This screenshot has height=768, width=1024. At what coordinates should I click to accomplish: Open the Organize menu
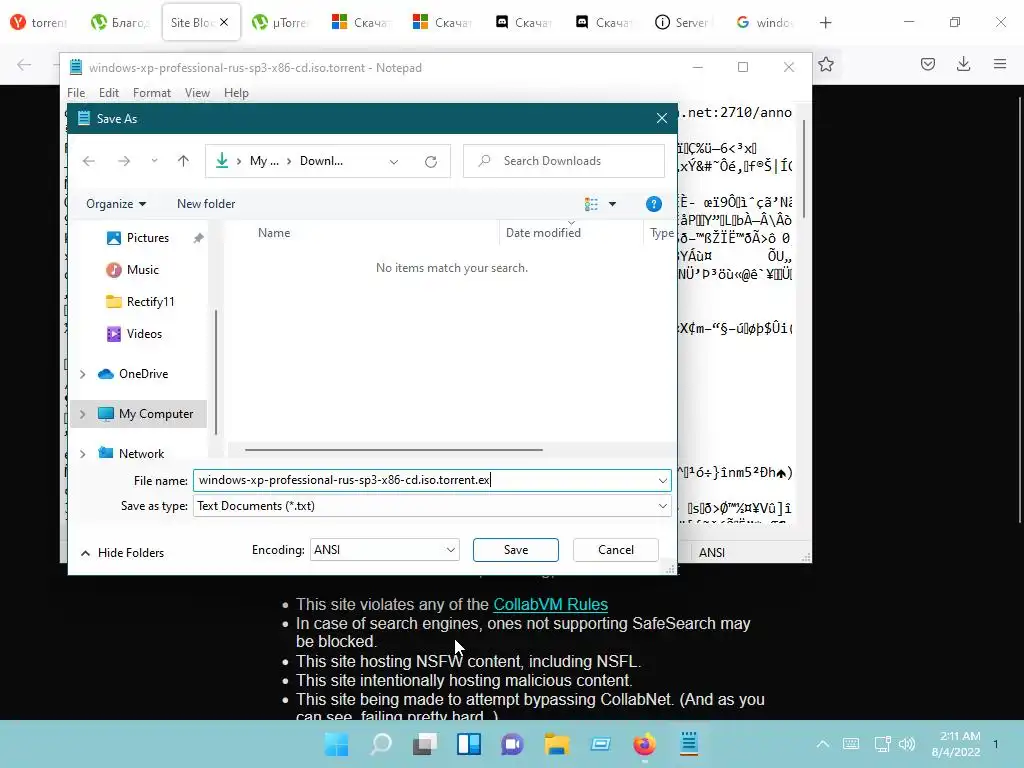pyautogui.click(x=116, y=204)
